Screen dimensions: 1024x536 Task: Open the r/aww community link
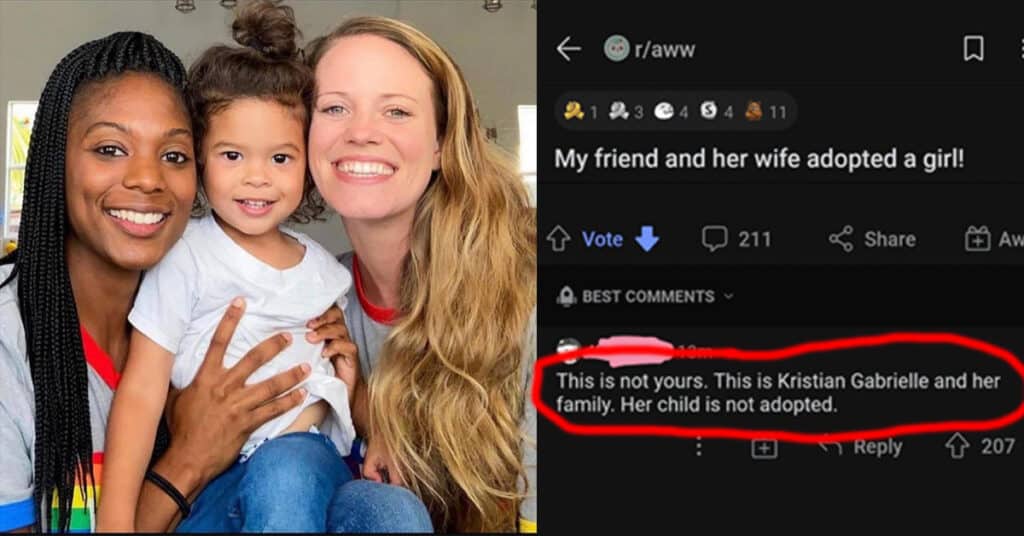(665, 50)
